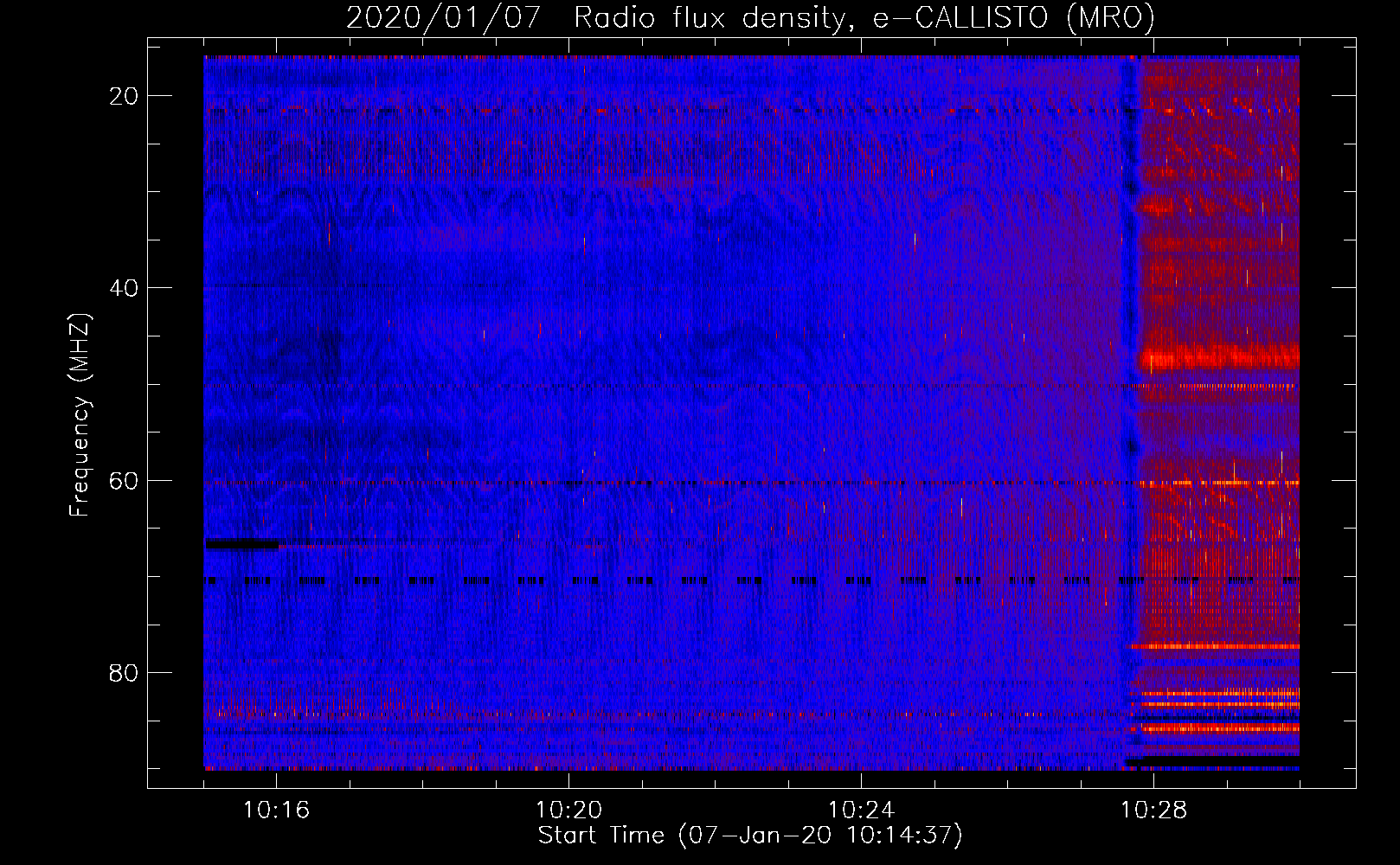The width and height of the screenshot is (1400, 865).
Task: Click the 80 MHz frequency tick label
Action: tap(124, 672)
